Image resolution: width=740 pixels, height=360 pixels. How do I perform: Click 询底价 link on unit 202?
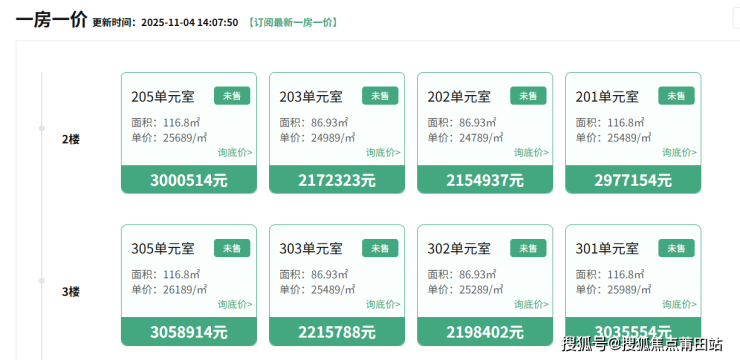coord(531,152)
